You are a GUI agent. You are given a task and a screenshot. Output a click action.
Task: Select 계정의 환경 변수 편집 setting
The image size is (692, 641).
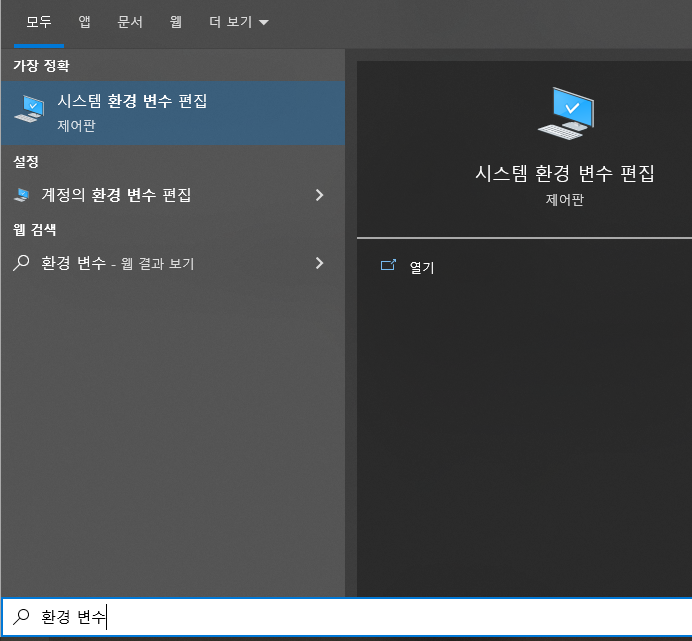(173, 195)
